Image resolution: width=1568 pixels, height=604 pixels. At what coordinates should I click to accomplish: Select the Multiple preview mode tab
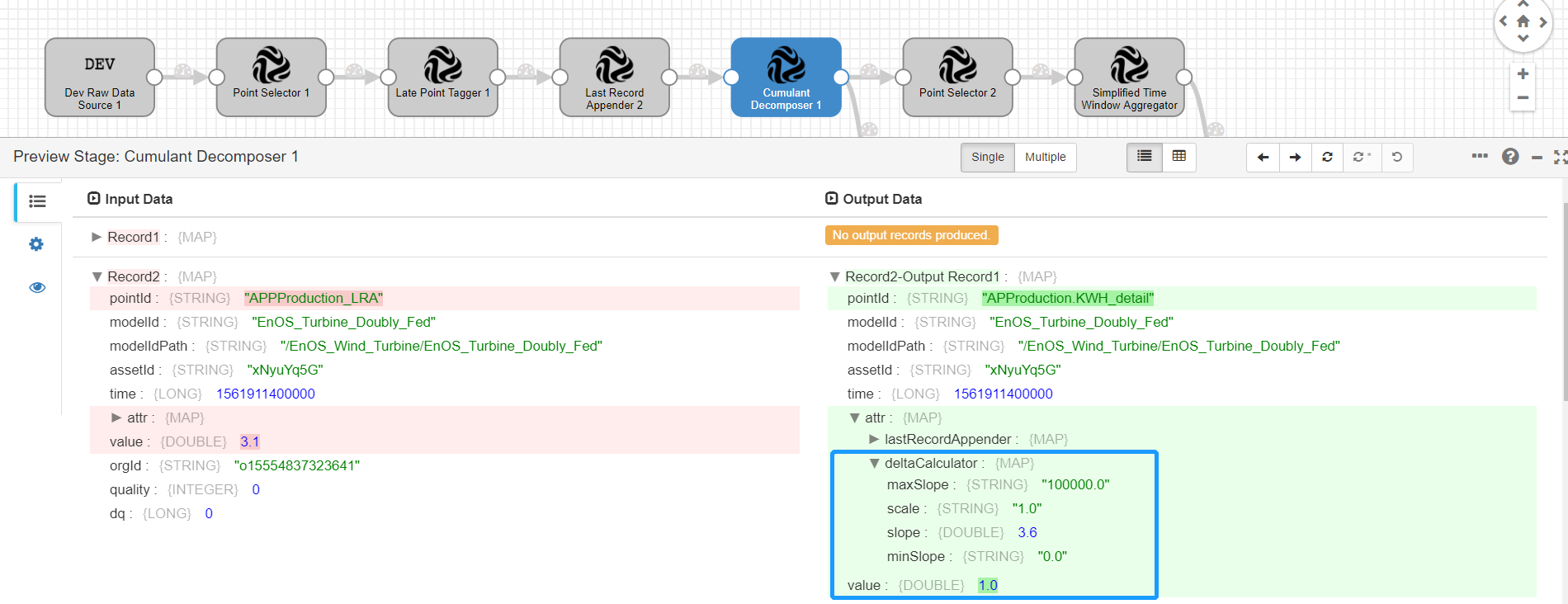(x=1045, y=157)
